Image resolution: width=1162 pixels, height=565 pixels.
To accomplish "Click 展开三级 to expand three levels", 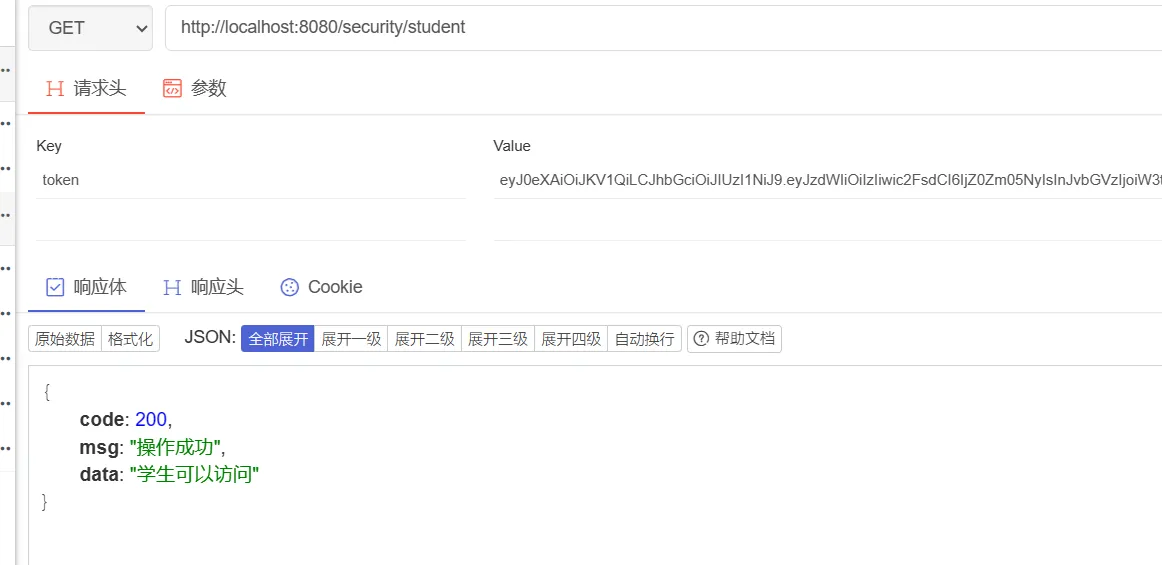I will 498,339.
